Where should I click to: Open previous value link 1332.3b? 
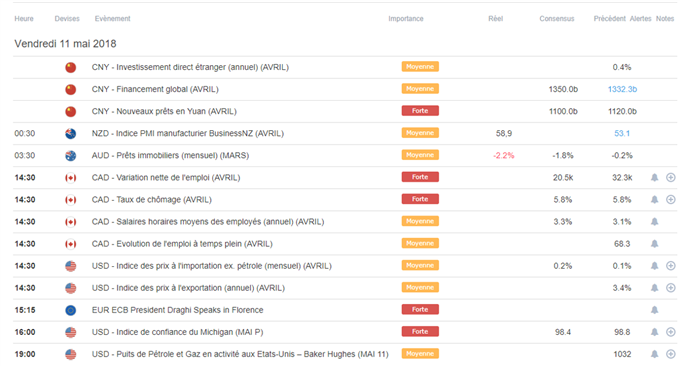tap(622, 89)
